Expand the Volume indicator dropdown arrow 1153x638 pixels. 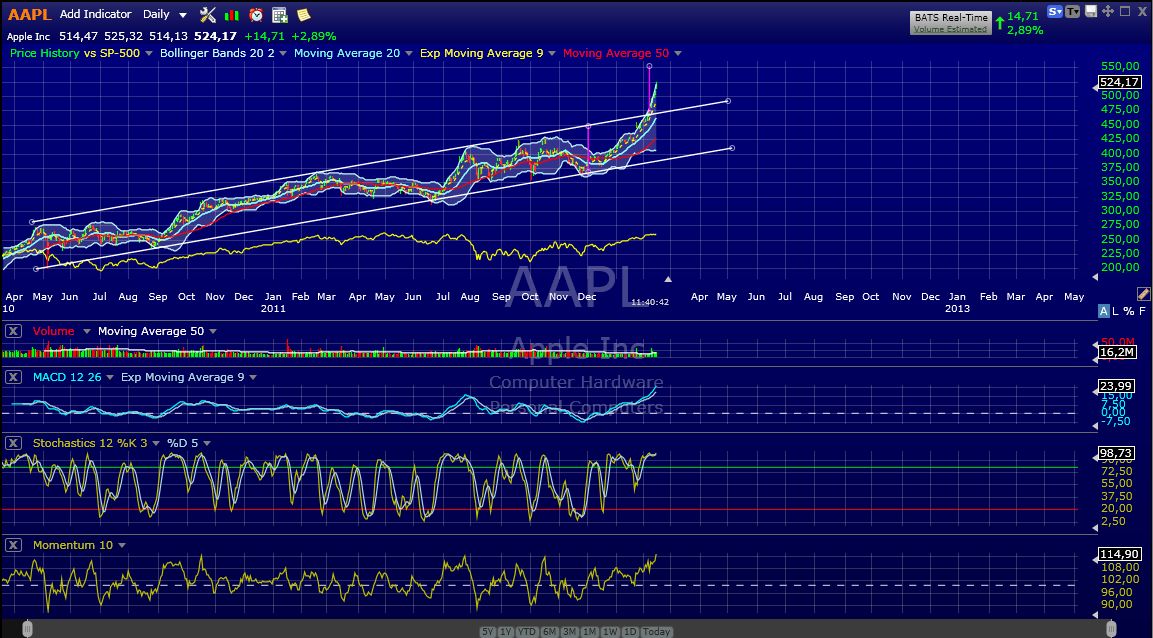click(x=86, y=331)
